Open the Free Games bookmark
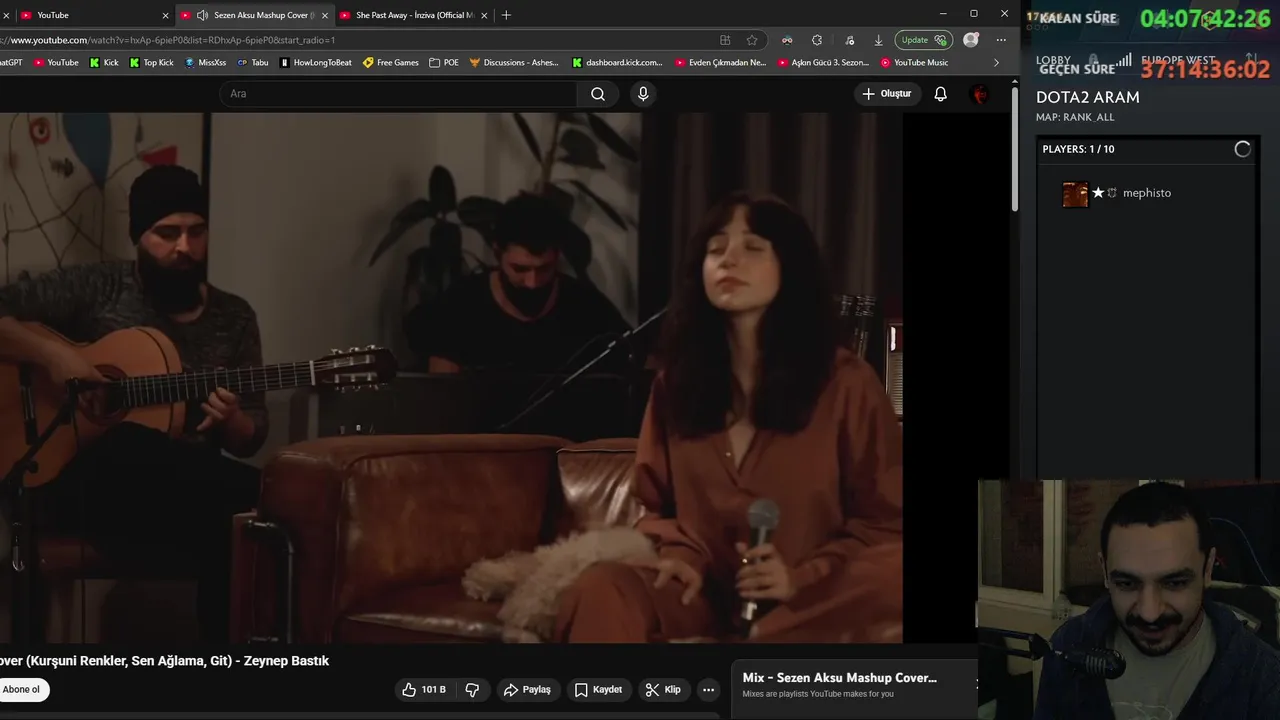 391,62
